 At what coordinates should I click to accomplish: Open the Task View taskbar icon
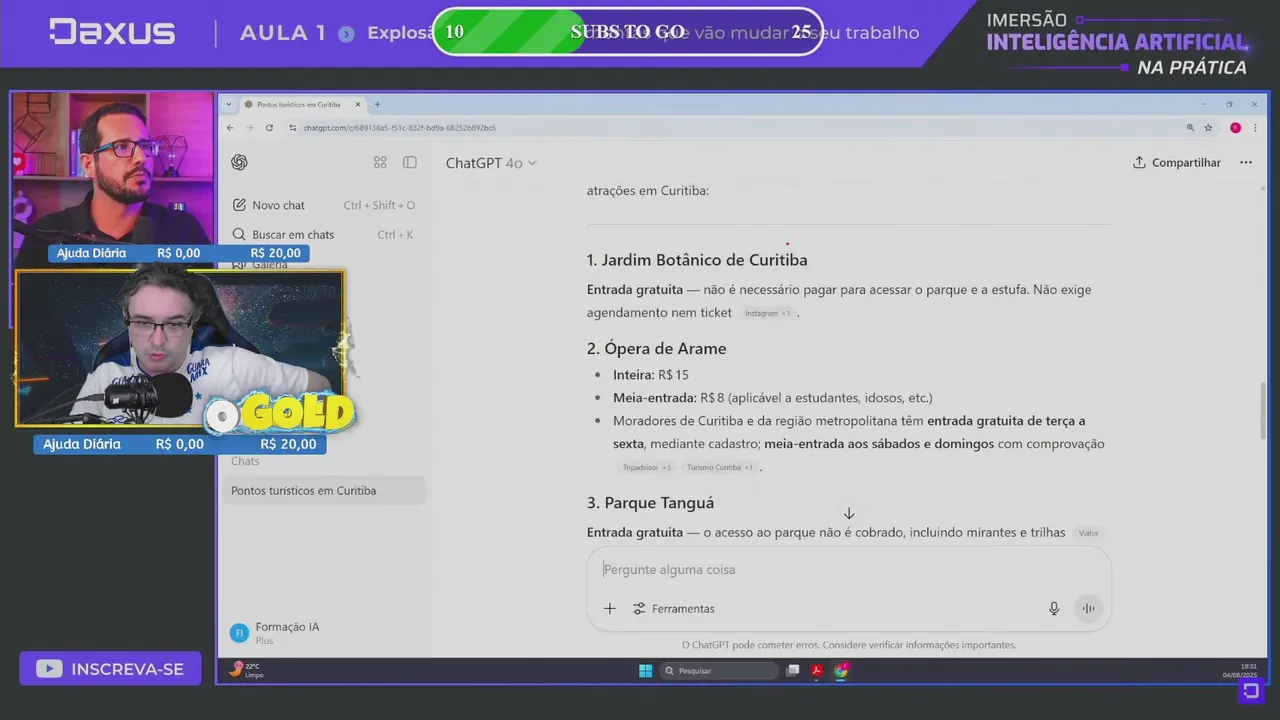click(793, 671)
